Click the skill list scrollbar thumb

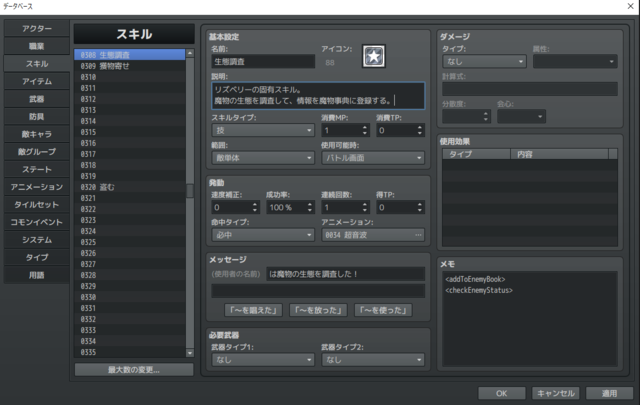(x=190, y=191)
